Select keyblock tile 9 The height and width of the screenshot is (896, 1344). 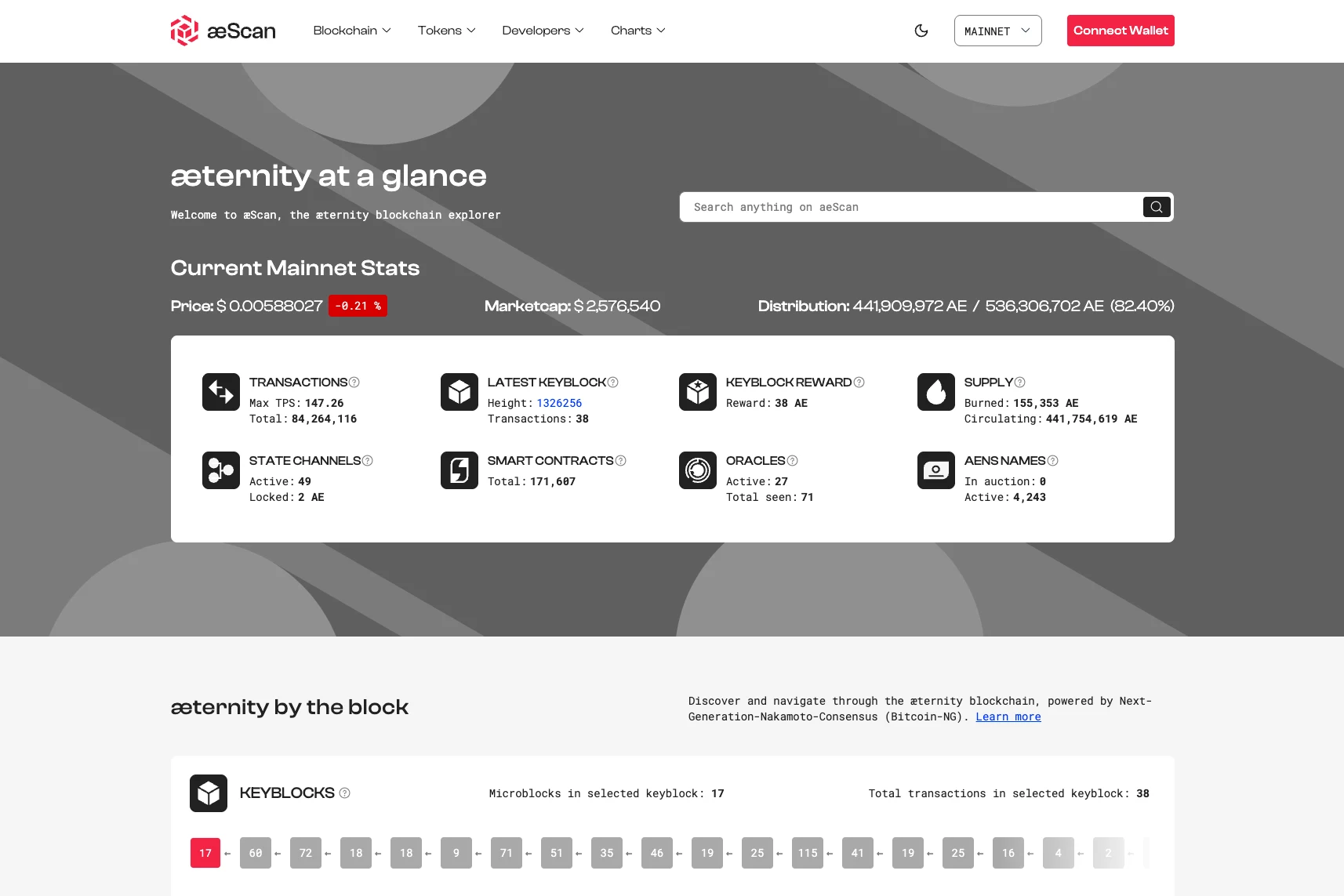[x=456, y=853]
